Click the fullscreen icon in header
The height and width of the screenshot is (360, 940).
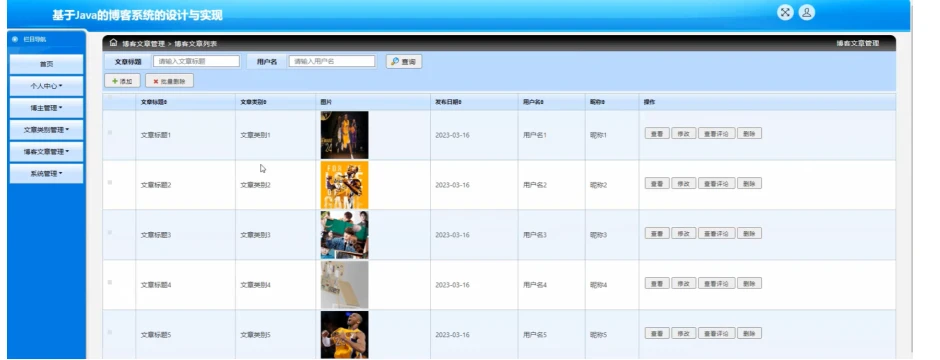(x=785, y=13)
